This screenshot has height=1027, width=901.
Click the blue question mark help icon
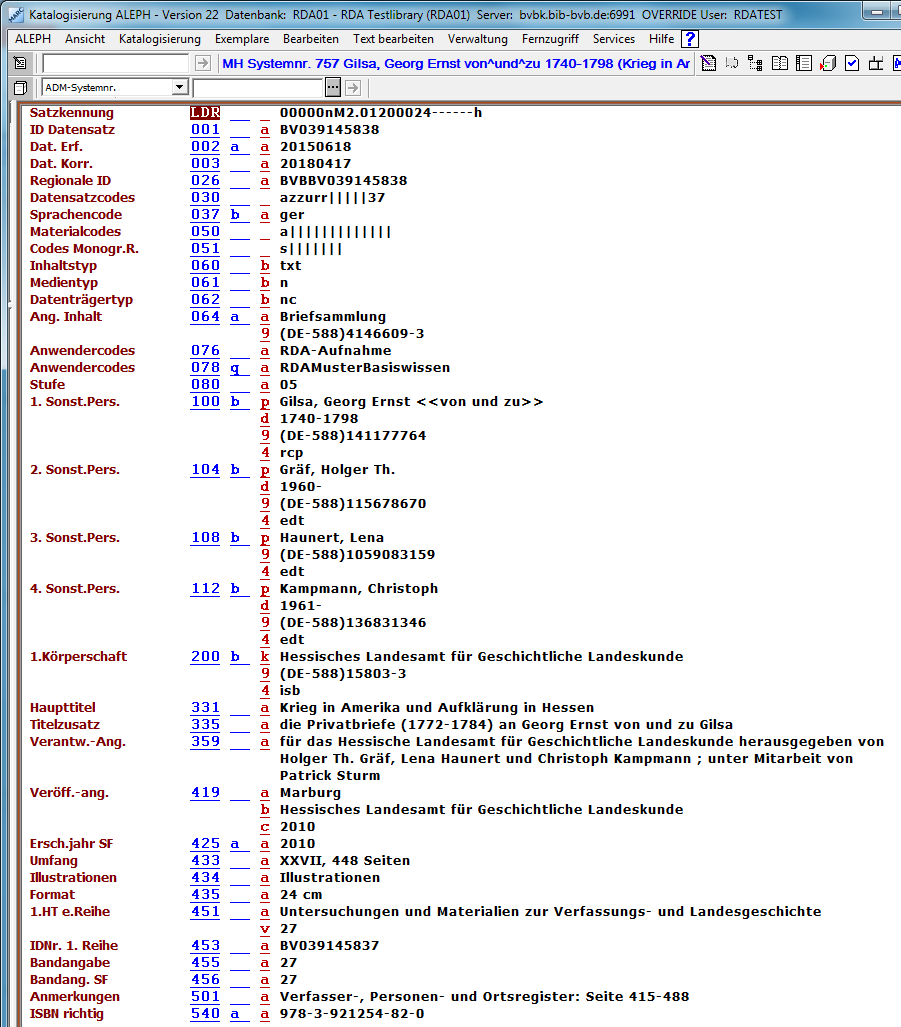tap(690, 39)
